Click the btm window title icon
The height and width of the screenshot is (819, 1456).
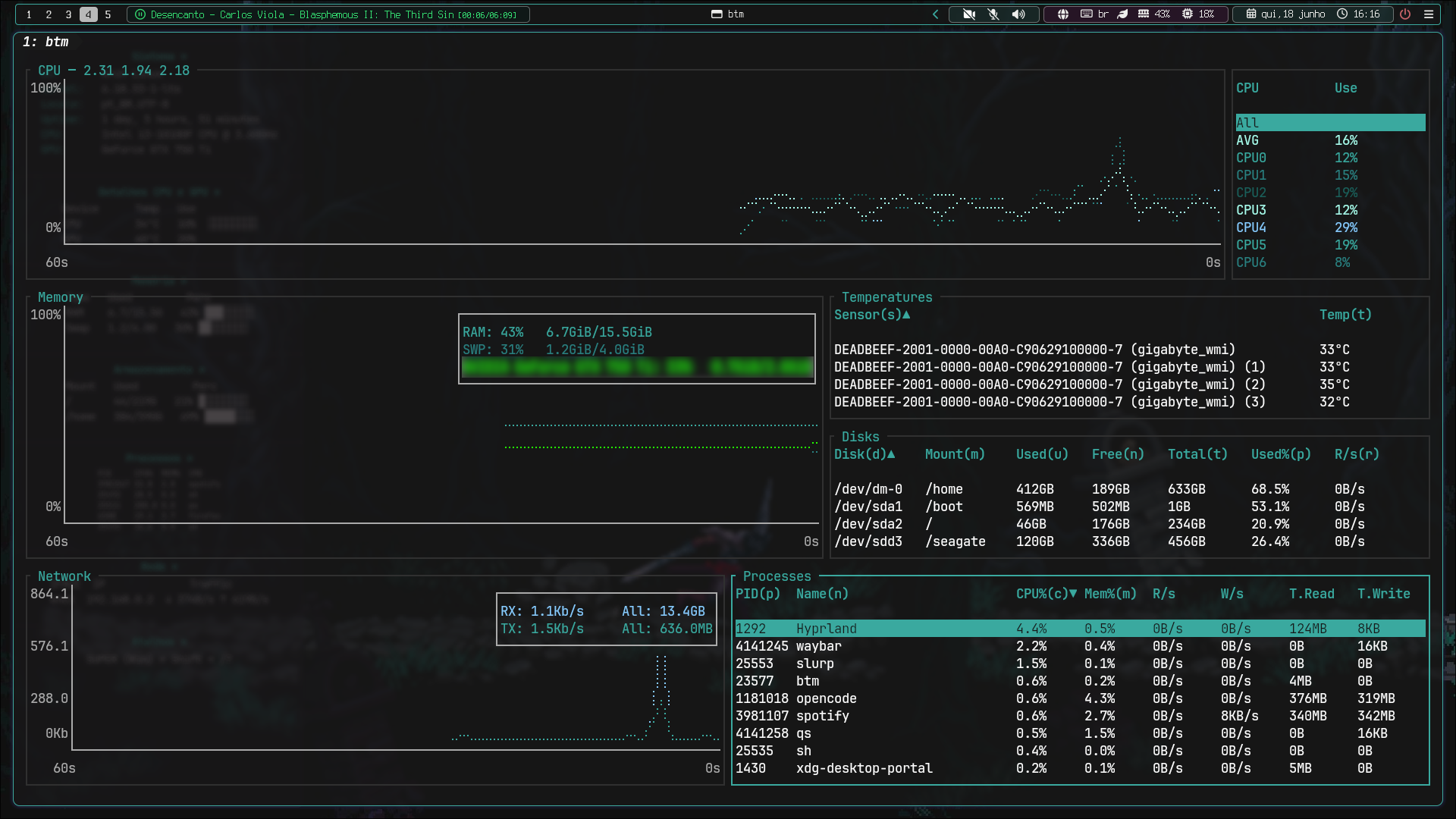717,14
